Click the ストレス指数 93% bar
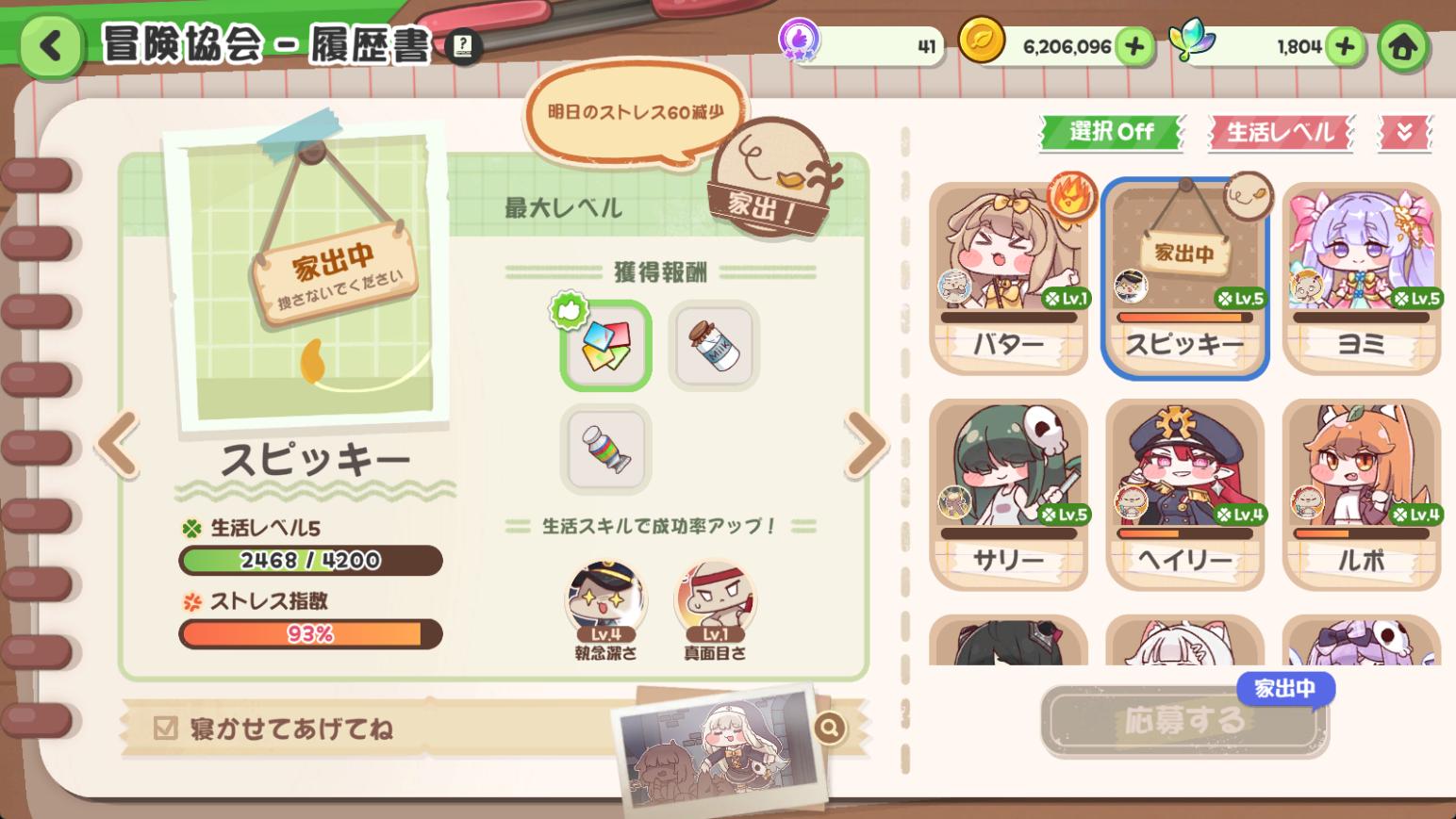Image resolution: width=1456 pixels, height=819 pixels. coord(310,634)
